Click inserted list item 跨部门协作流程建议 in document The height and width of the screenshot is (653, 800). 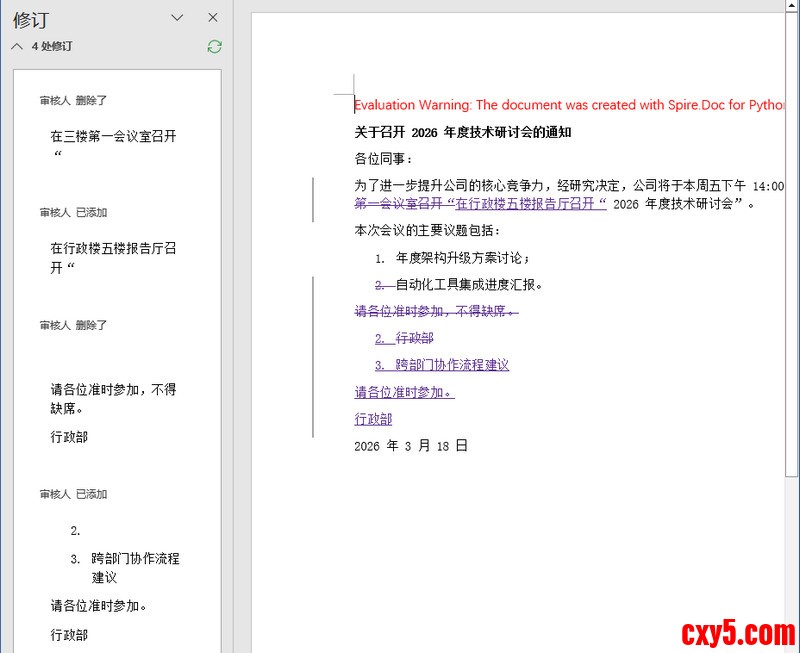(x=452, y=365)
